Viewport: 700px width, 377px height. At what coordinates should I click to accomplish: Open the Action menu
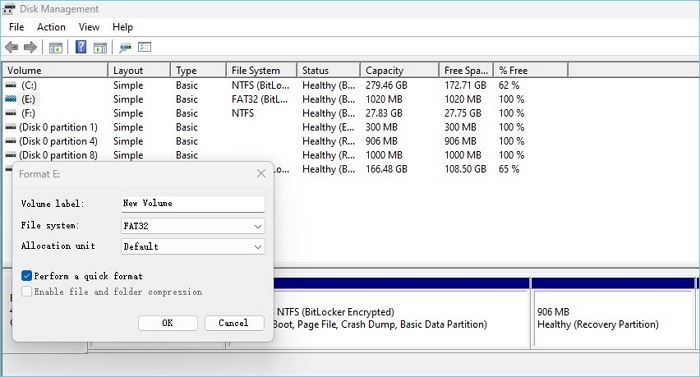click(51, 27)
